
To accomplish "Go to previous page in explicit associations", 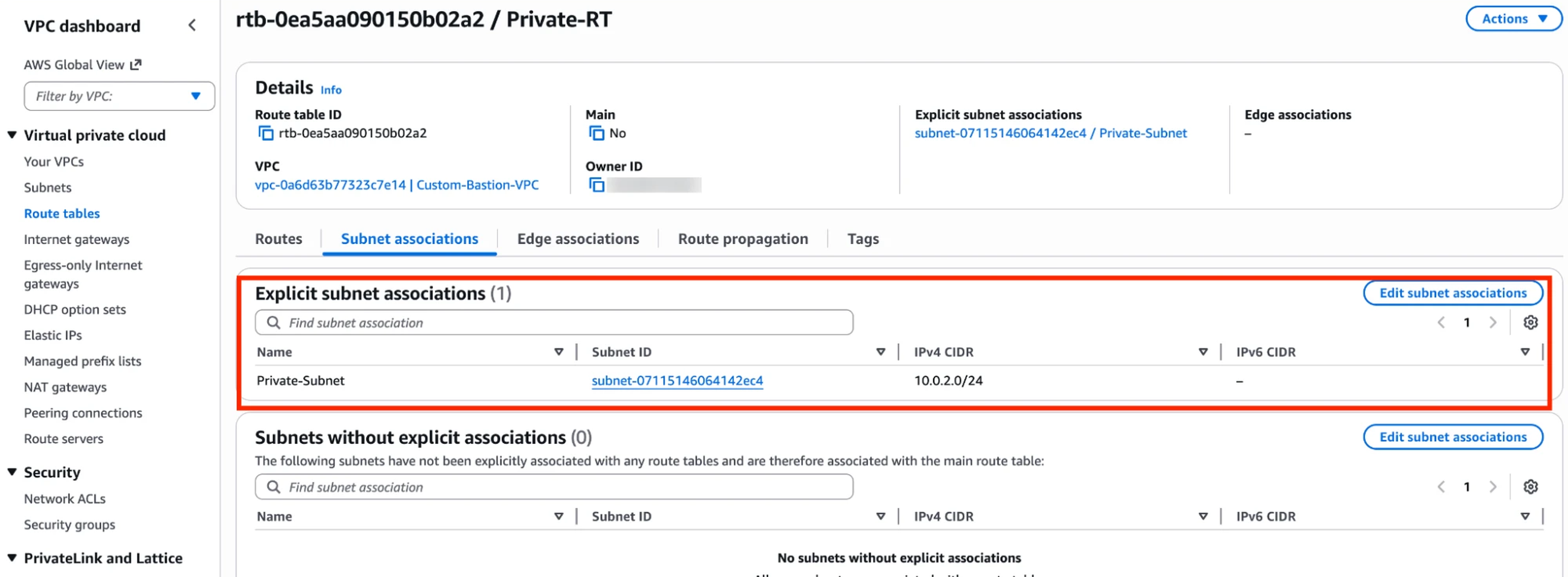I will pos(1441,323).
